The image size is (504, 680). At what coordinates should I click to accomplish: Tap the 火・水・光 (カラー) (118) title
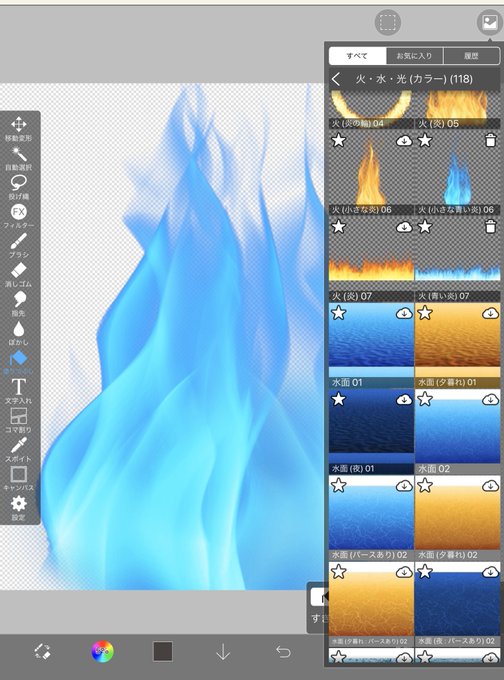414,79
